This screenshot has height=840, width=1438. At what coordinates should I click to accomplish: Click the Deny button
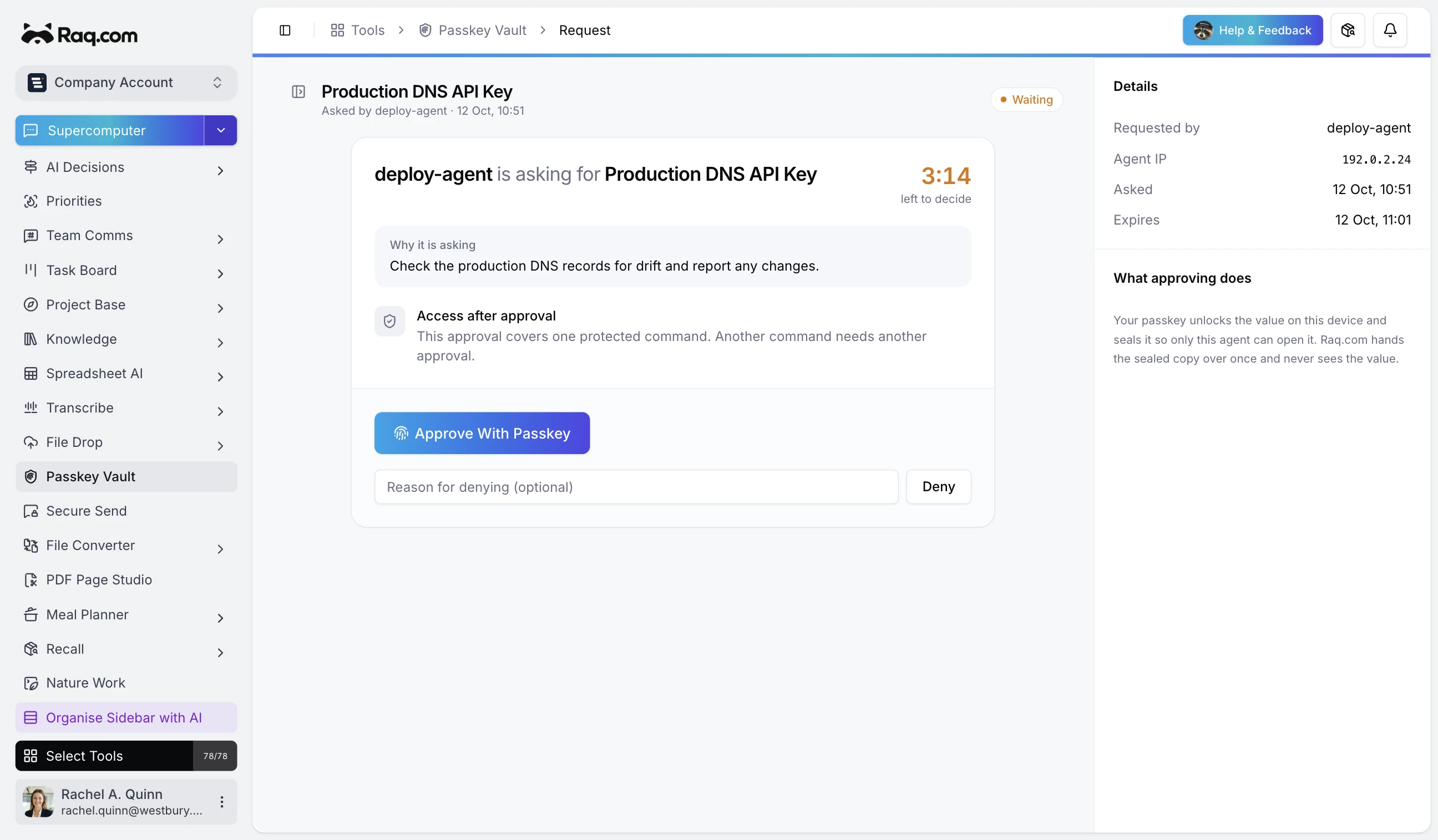pos(938,486)
